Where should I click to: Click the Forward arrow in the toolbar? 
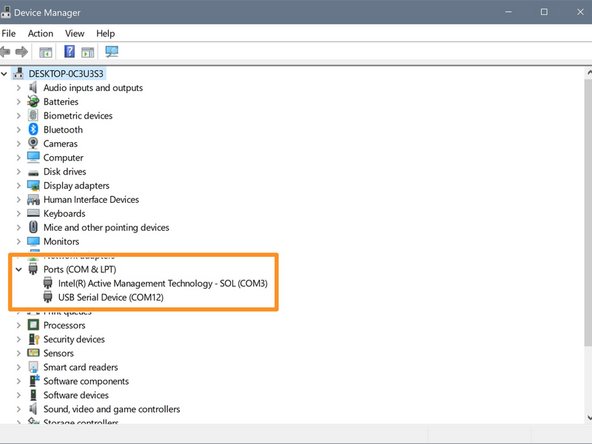pyautogui.click(x=22, y=52)
